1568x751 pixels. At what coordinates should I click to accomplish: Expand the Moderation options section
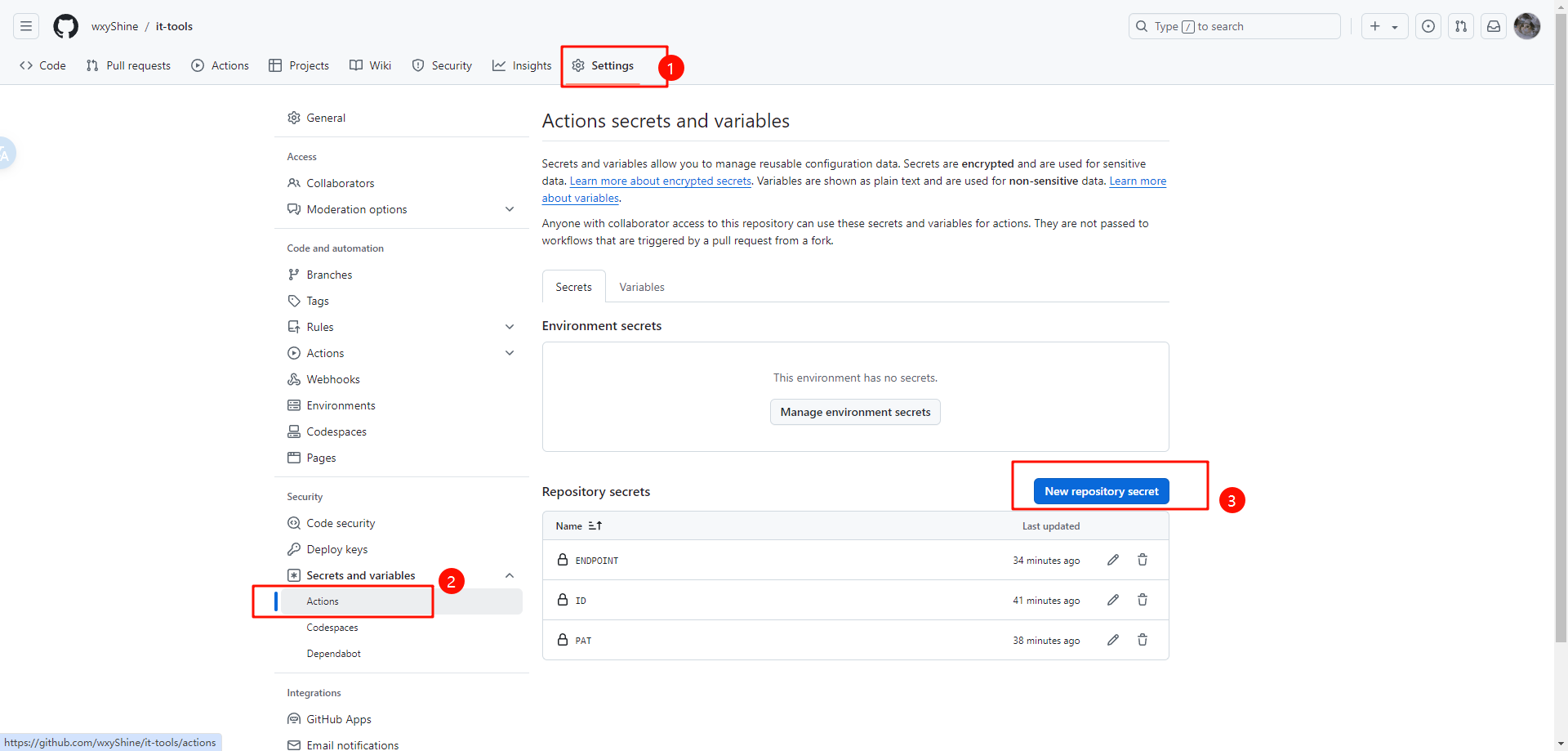(510, 209)
